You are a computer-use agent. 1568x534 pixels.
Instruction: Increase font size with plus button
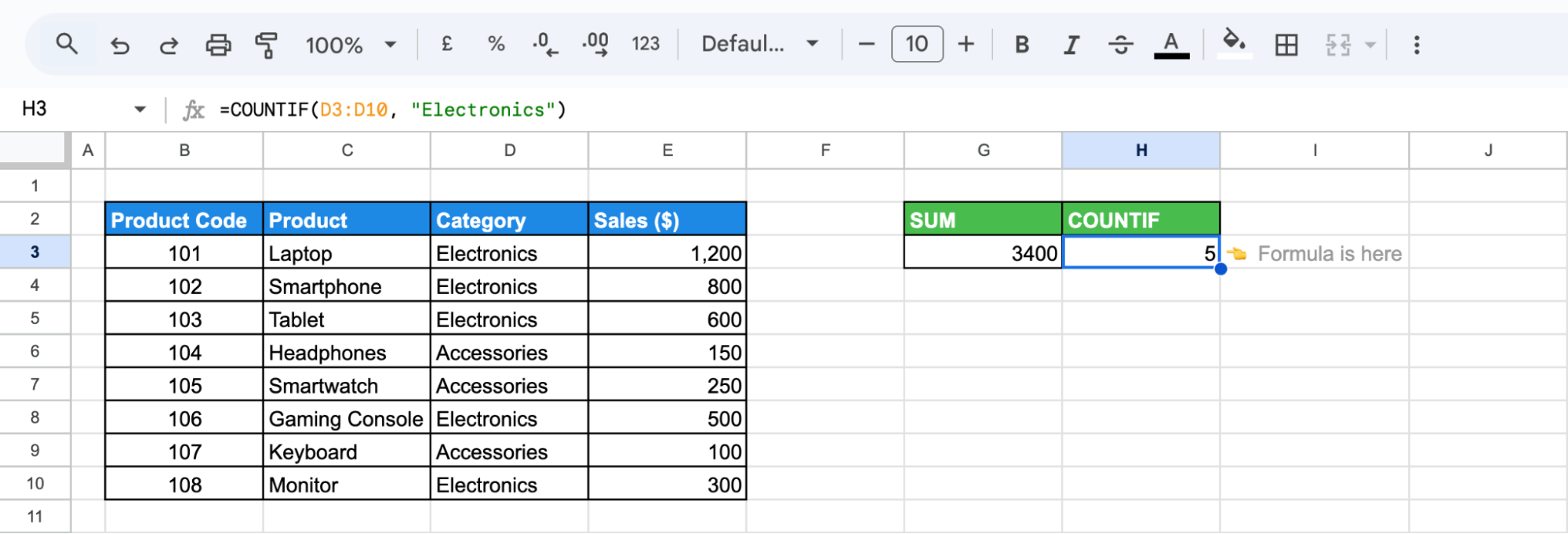pyautogui.click(x=966, y=44)
